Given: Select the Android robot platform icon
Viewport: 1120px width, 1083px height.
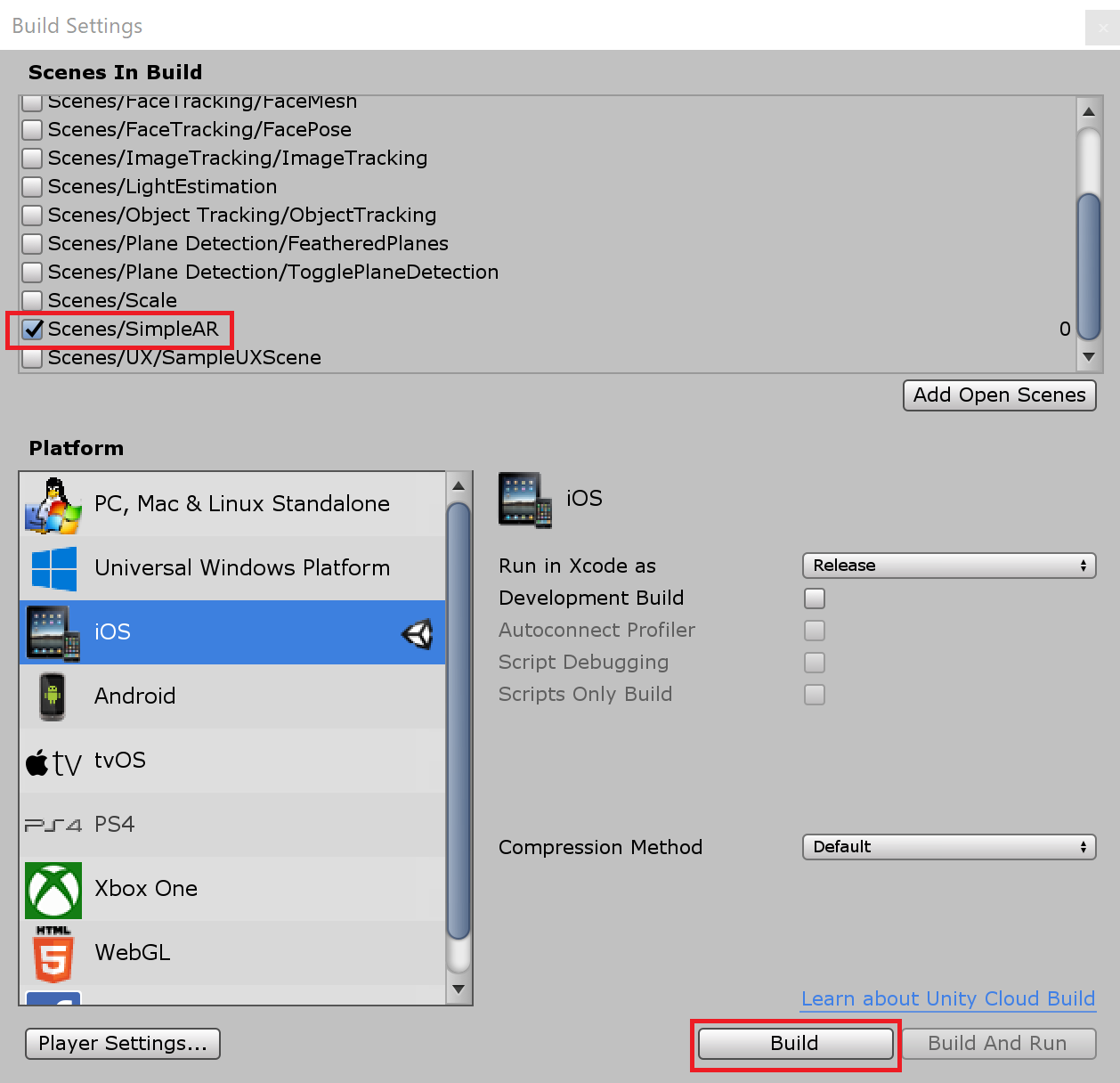Looking at the screenshot, I should [53, 696].
